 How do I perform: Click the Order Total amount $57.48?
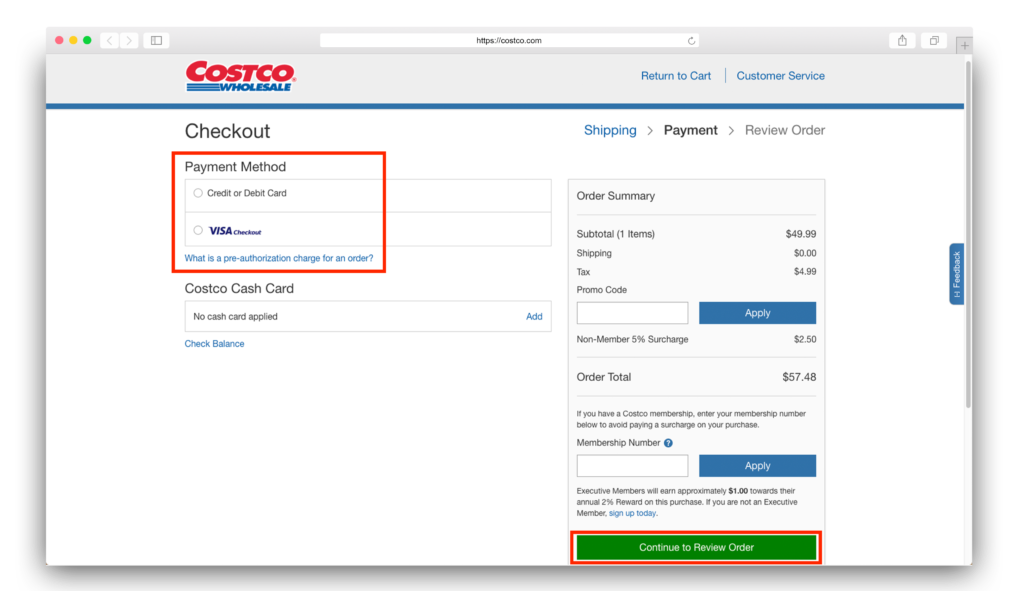click(x=799, y=377)
